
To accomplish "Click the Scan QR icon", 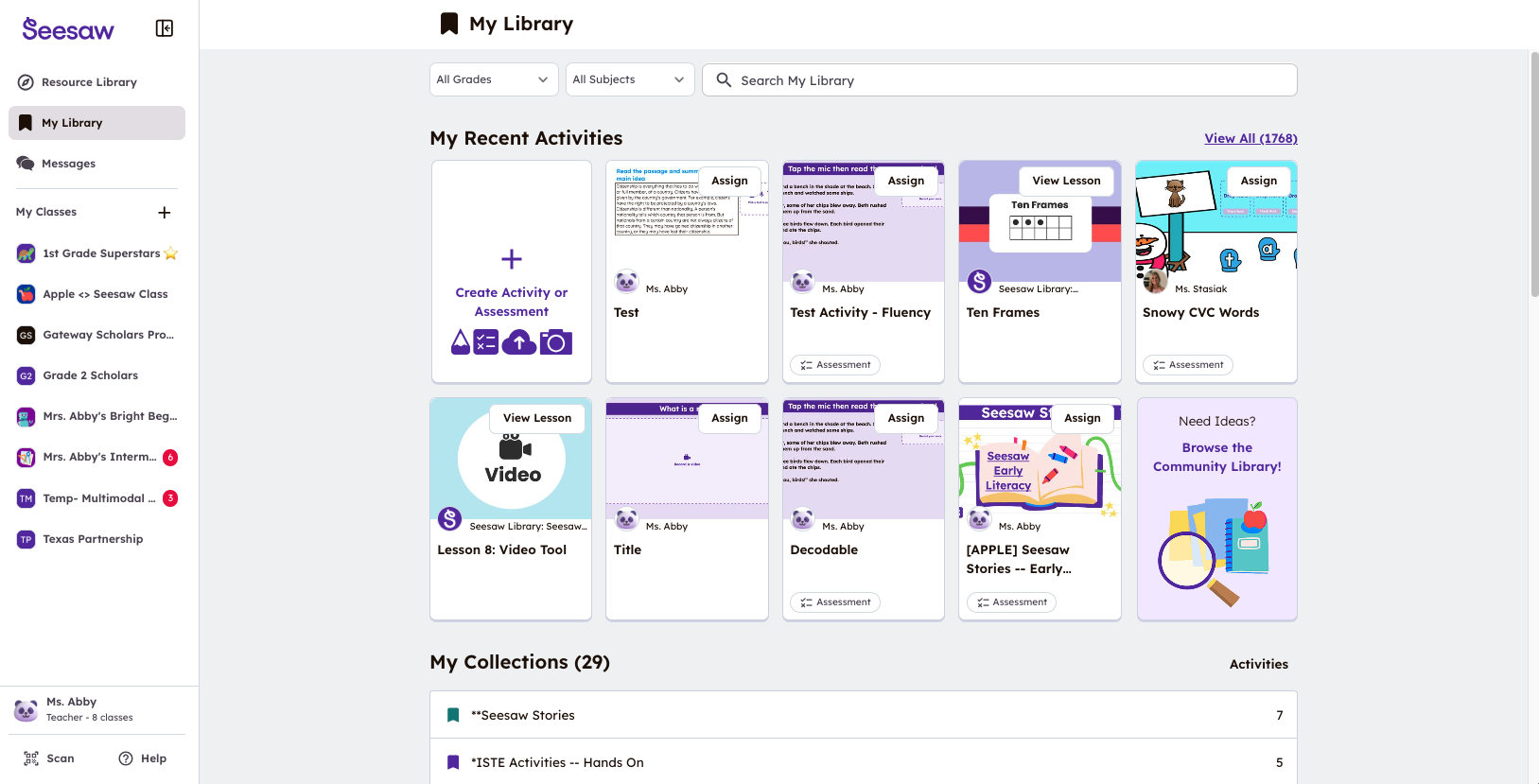I will click(x=31, y=758).
